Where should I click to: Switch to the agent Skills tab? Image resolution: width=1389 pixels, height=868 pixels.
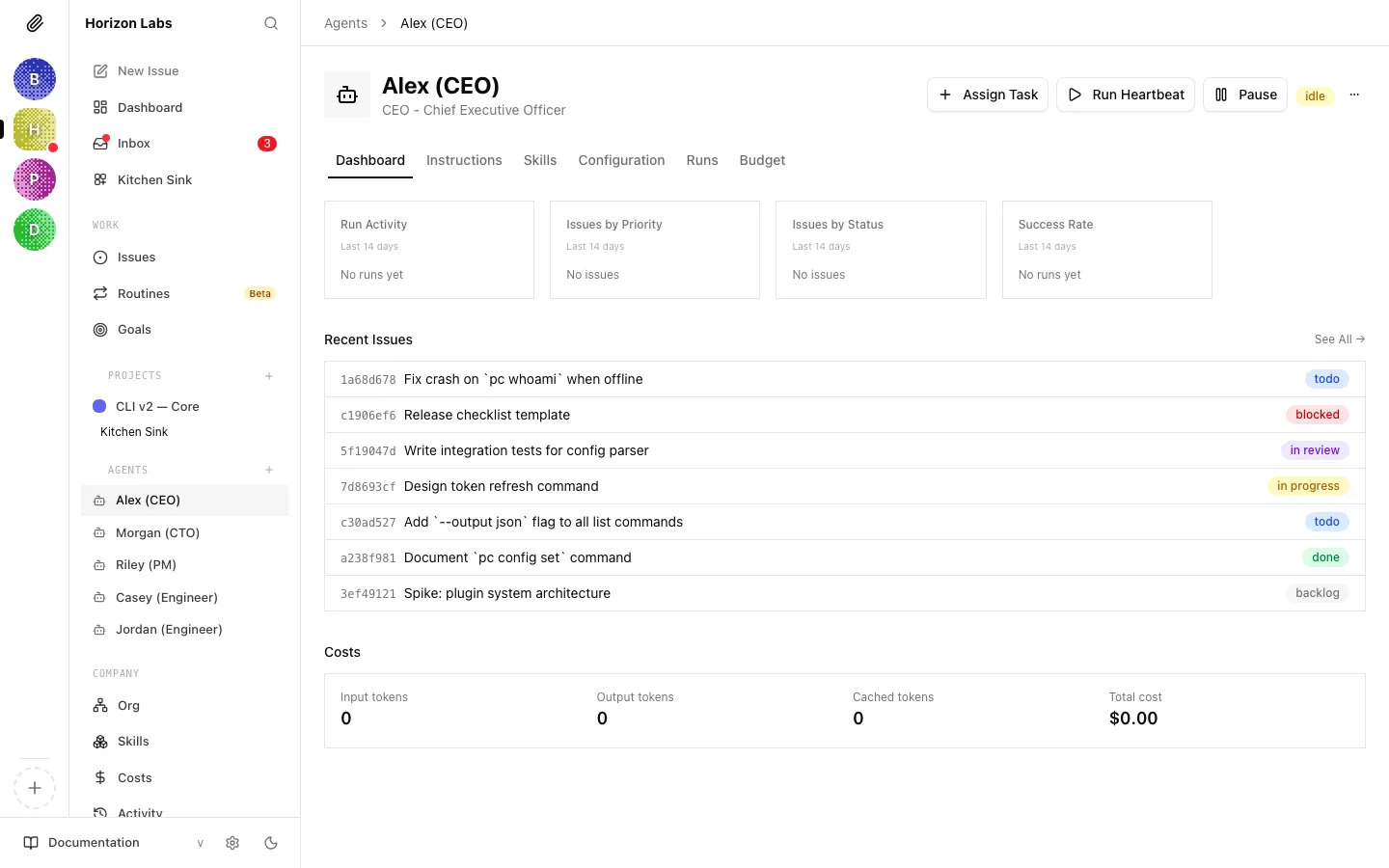coord(540,160)
